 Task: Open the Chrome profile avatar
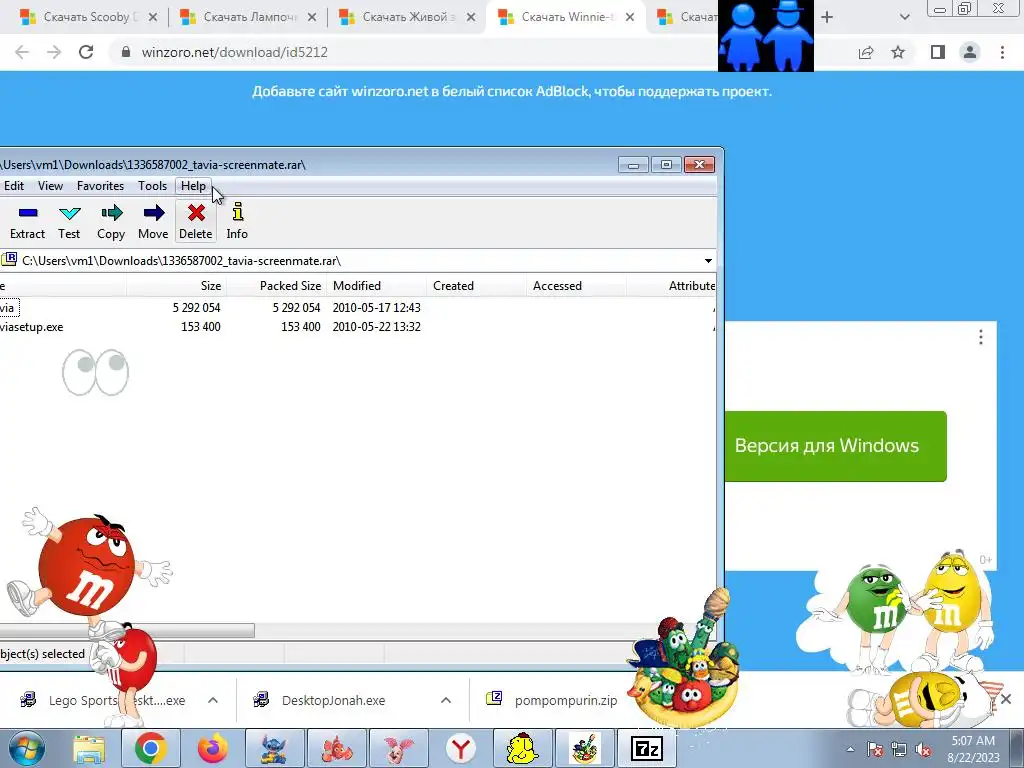coord(970,52)
